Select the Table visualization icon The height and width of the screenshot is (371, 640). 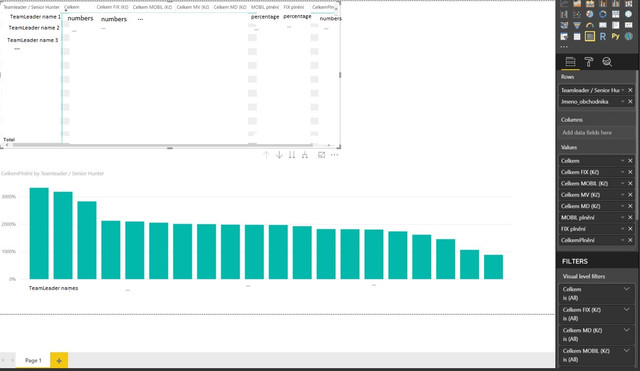(x=577, y=36)
